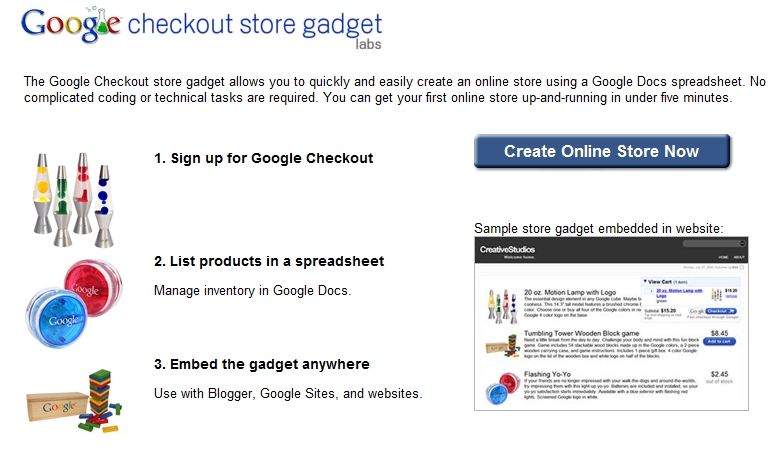Image resolution: width=783 pixels, height=457 pixels.
Task: Click the sample store search box icon
Action: tap(743, 243)
